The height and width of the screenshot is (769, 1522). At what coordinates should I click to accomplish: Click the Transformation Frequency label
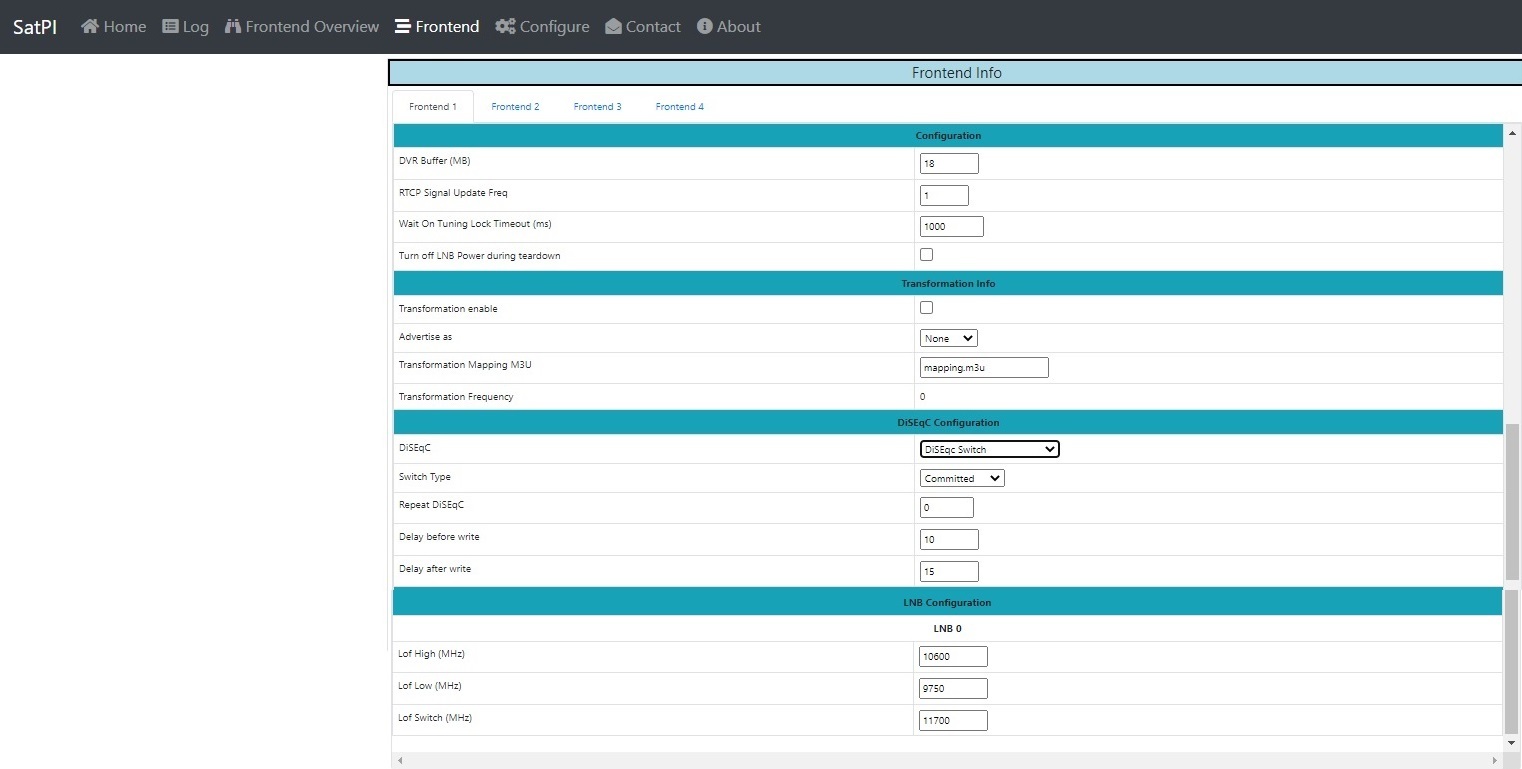coord(456,397)
